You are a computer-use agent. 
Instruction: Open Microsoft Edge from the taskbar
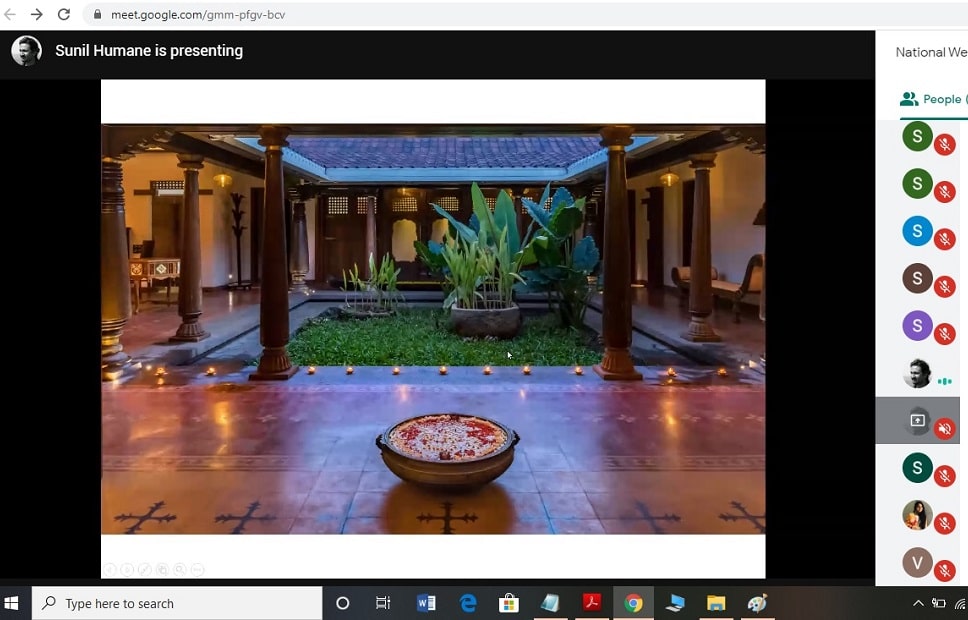pyautogui.click(x=467, y=603)
